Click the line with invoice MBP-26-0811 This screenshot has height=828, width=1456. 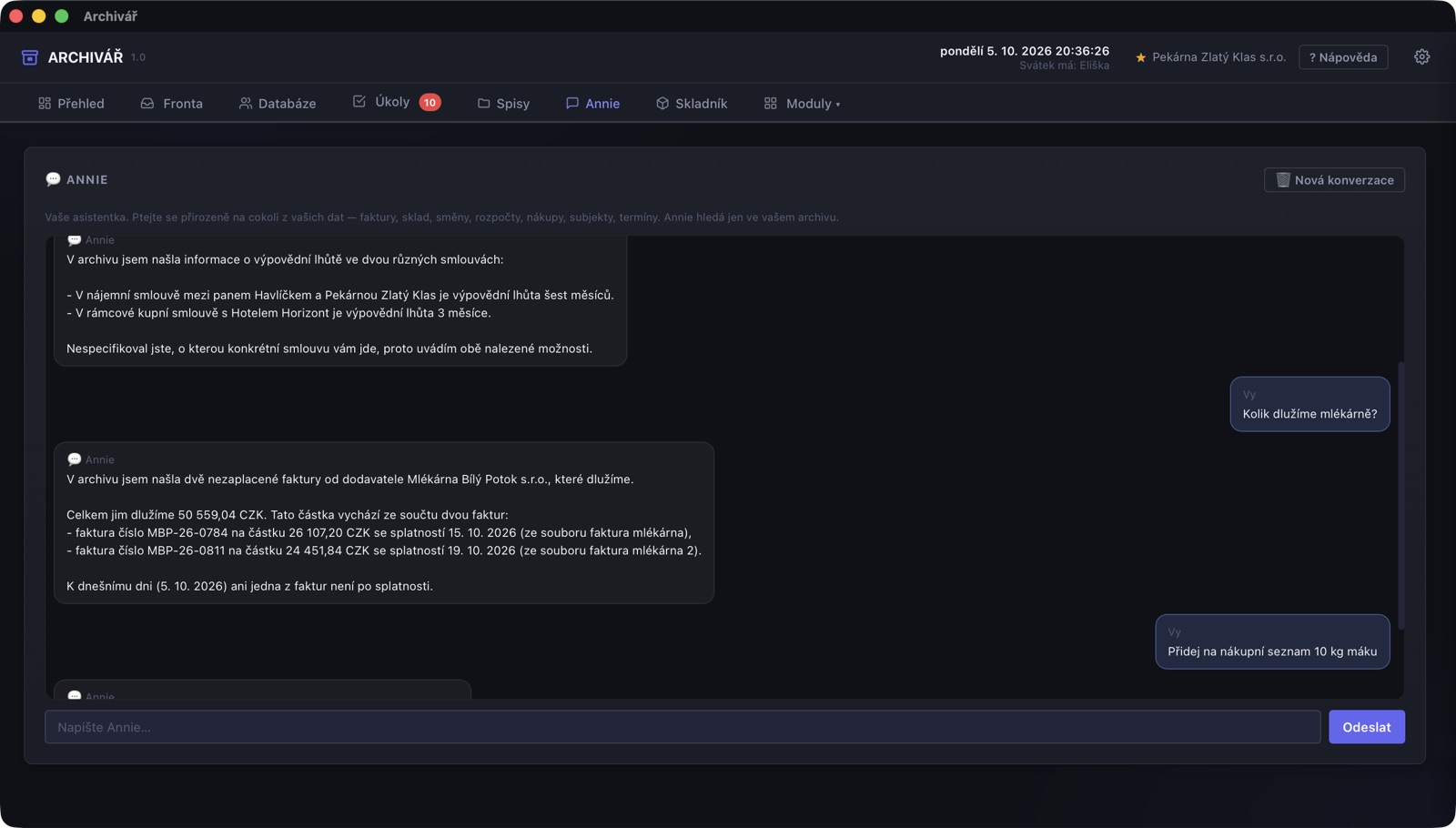[384, 550]
